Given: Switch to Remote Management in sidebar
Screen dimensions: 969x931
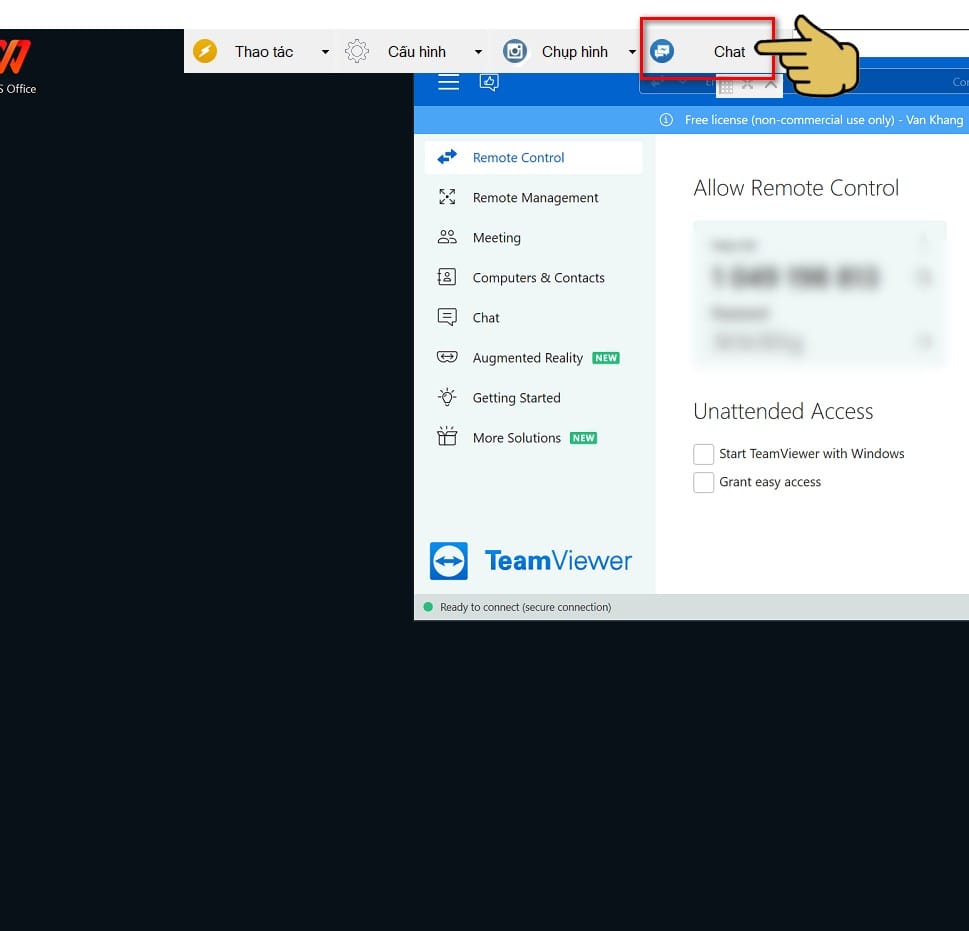Looking at the screenshot, I should click(533, 198).
